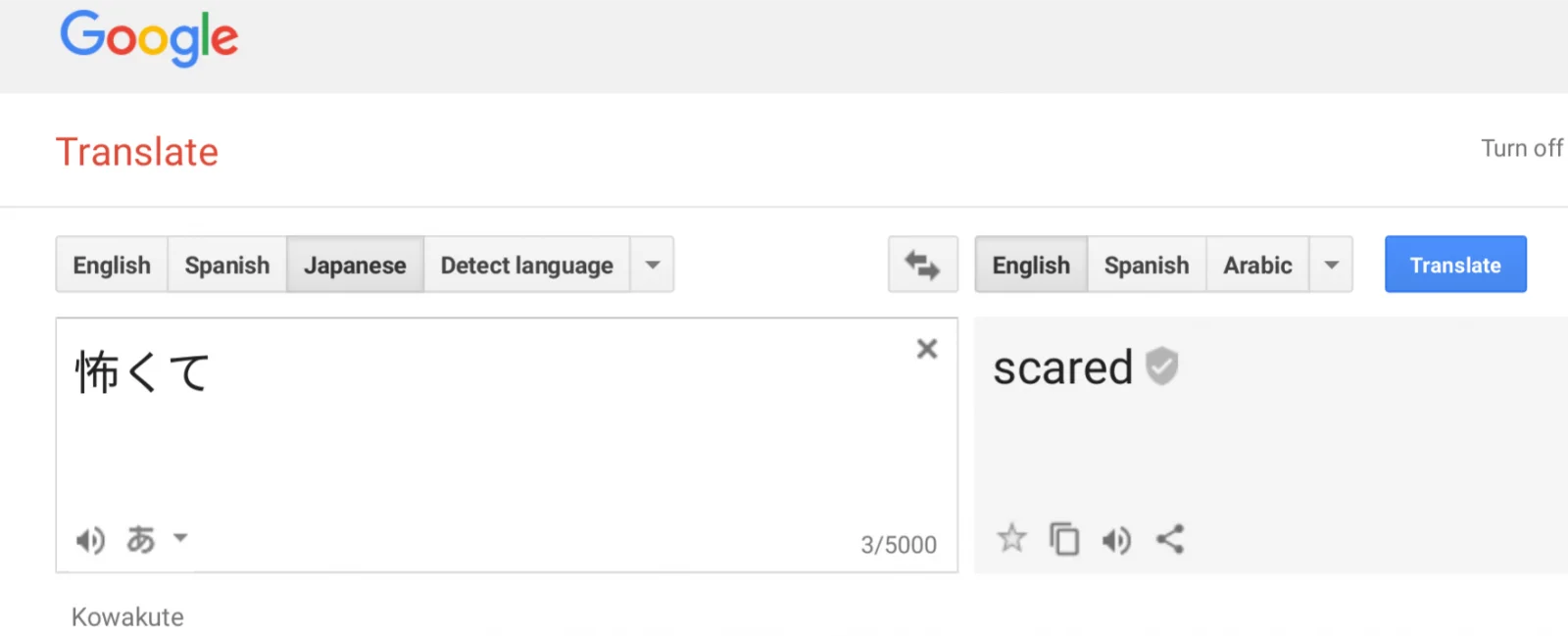Expand the source language list
1568x636 pixels.
click(x=652, y=265)
